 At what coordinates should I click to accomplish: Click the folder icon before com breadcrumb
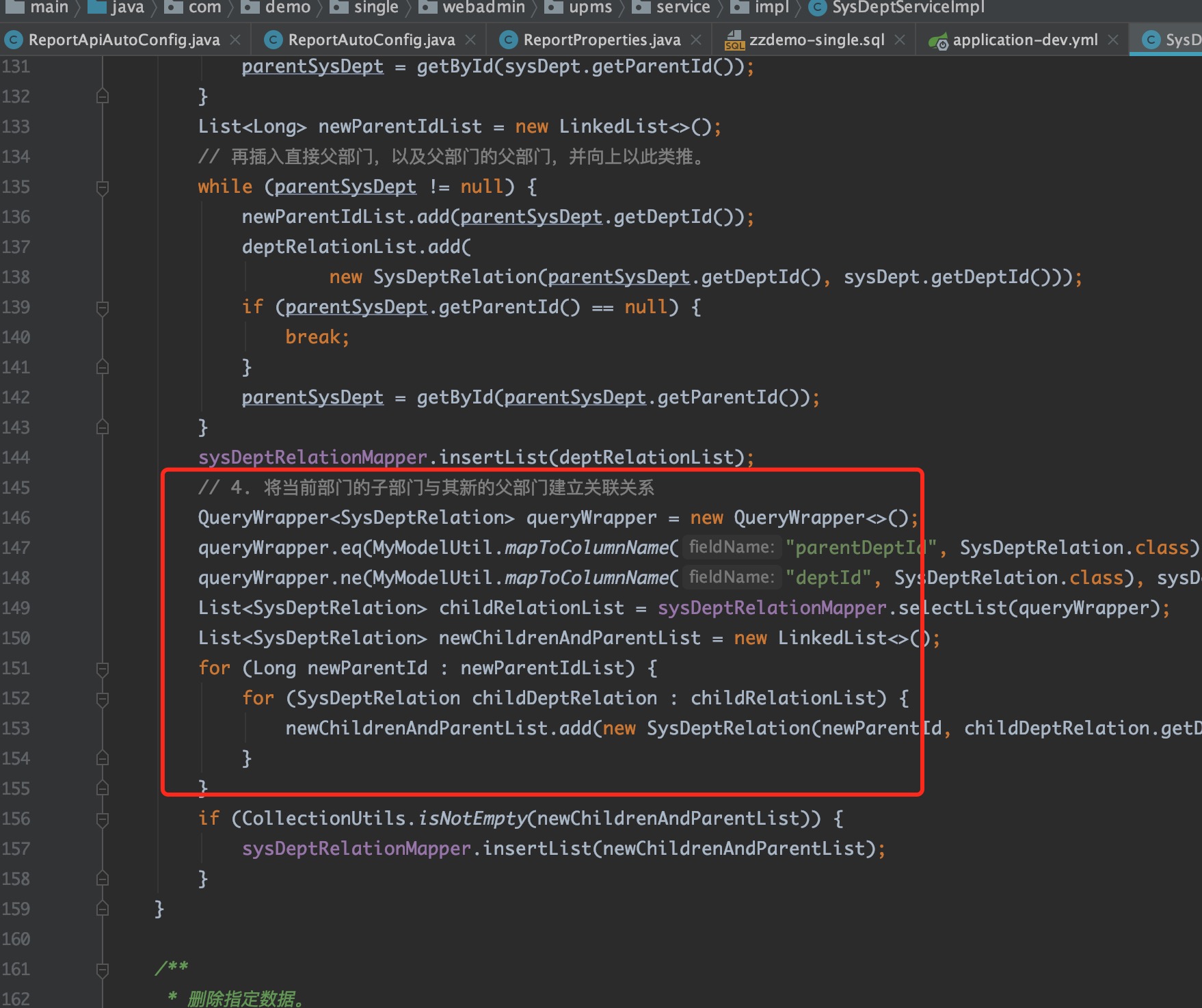174,7
